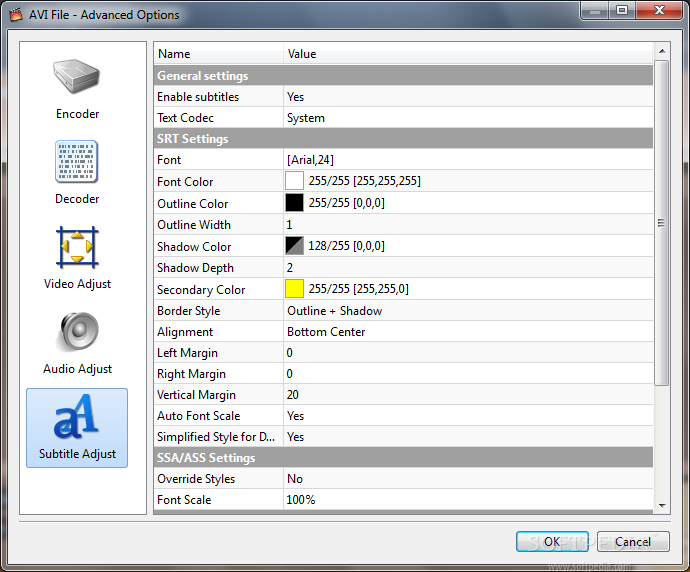The width and height of the screenshot is (690, 572).
Task: Confirm settings with the OK button
Action: 552,542
